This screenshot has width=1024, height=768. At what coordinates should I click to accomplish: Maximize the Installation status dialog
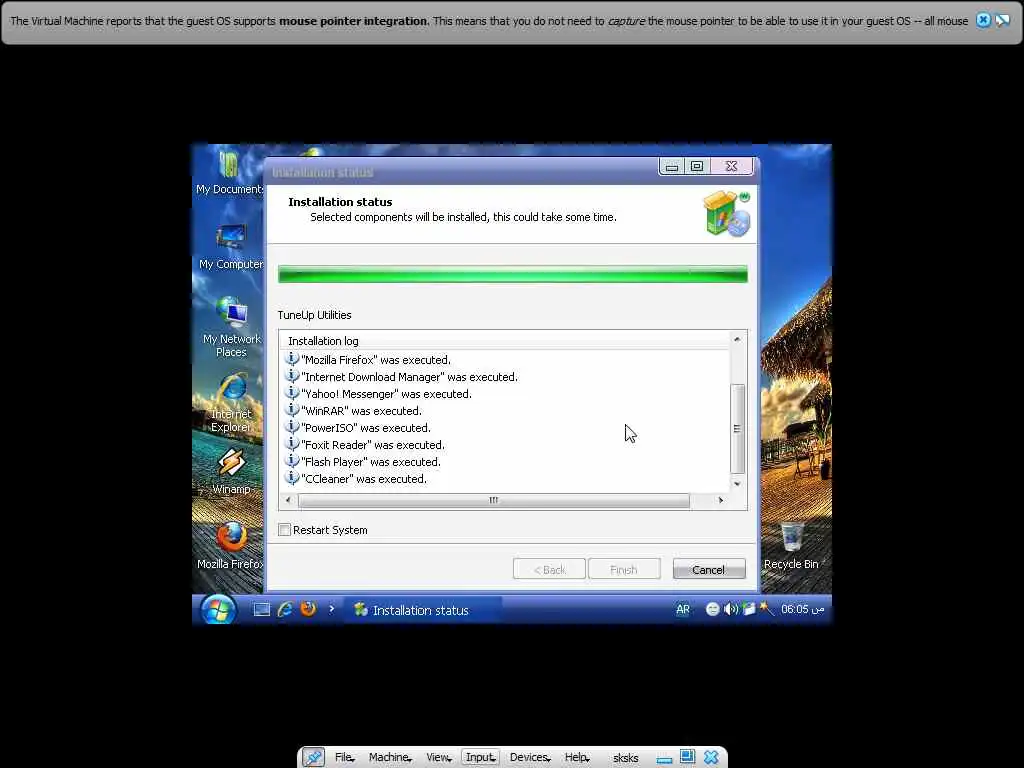pos(697,167)
